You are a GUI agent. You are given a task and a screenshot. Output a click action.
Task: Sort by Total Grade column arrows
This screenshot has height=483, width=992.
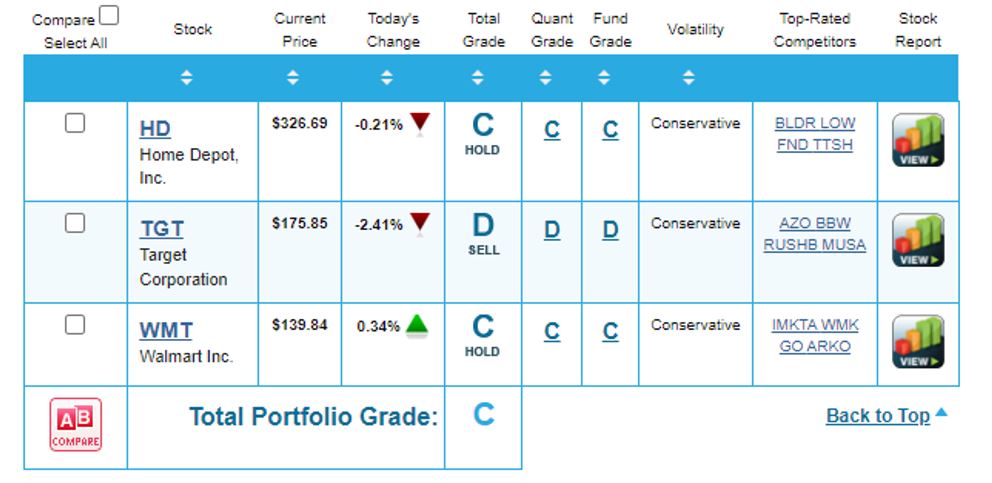(477, 78)
